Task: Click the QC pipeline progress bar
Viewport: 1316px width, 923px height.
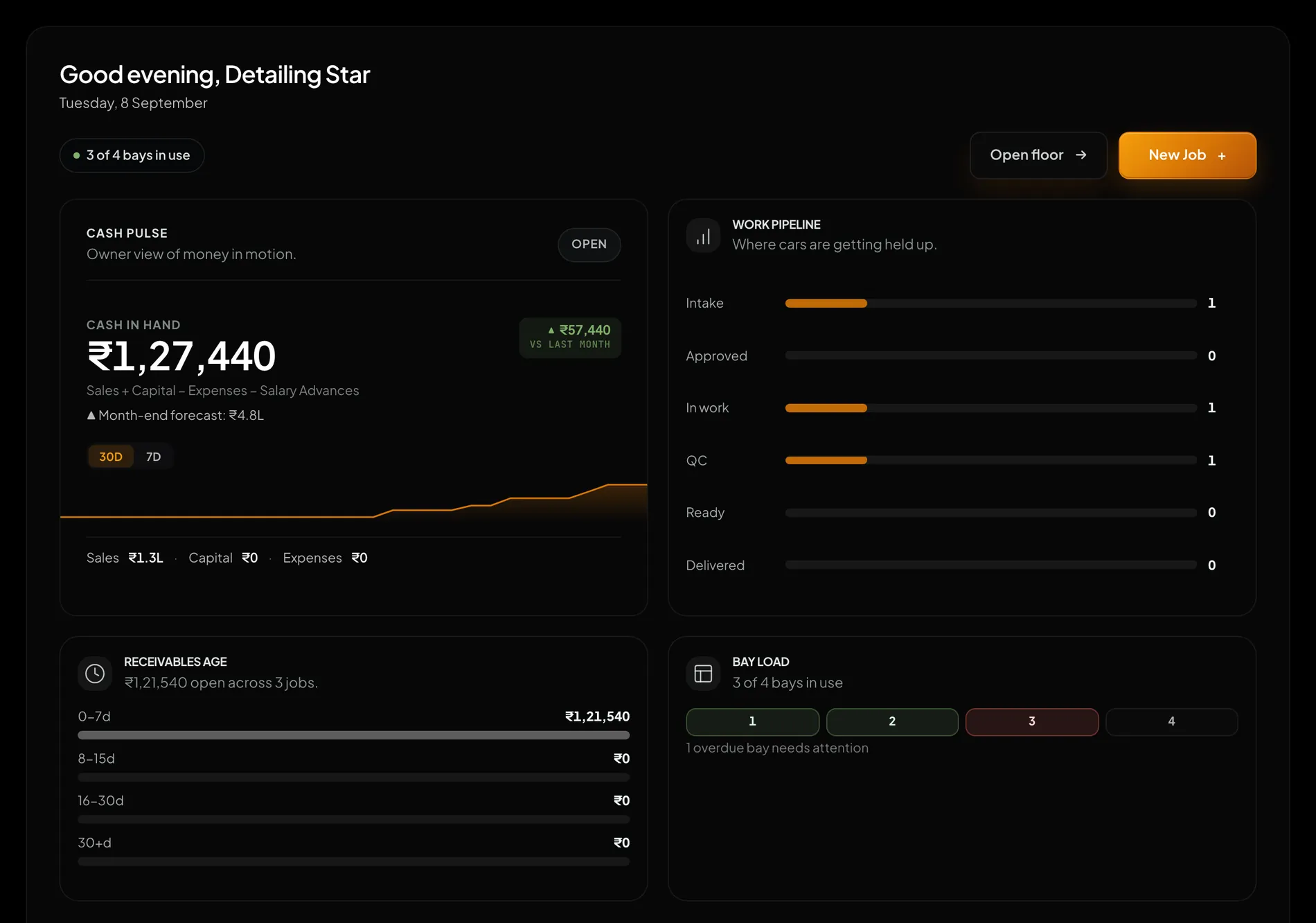Action: click(x=990, y=460)
